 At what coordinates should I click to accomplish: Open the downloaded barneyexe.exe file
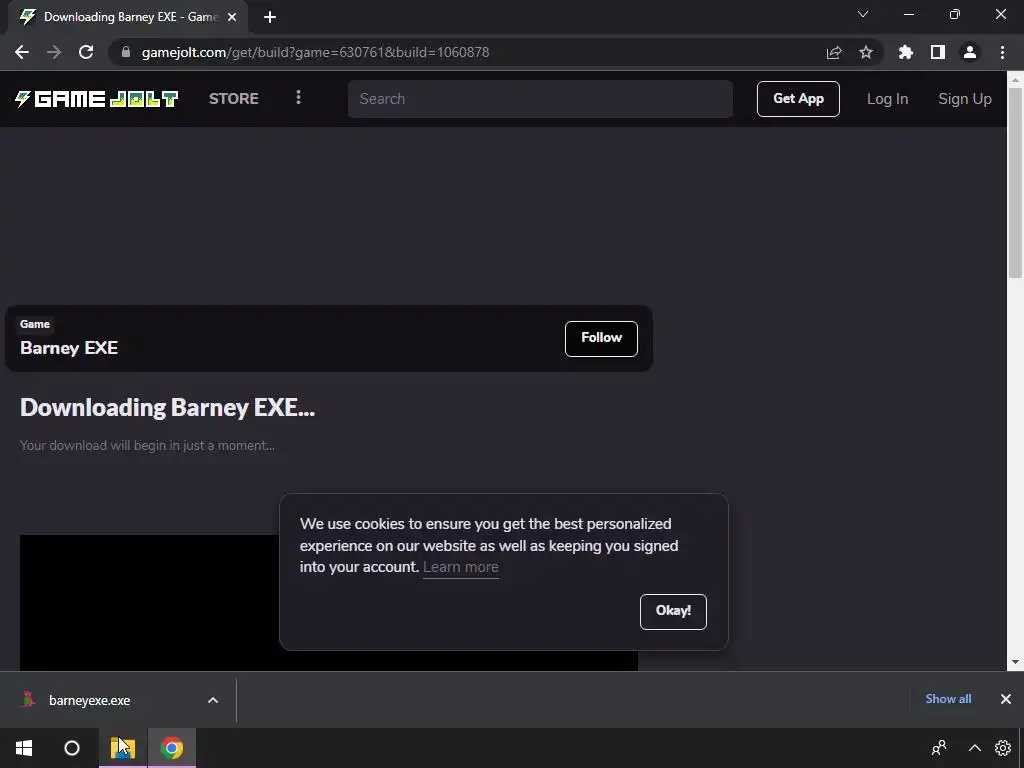pos(89,700)
